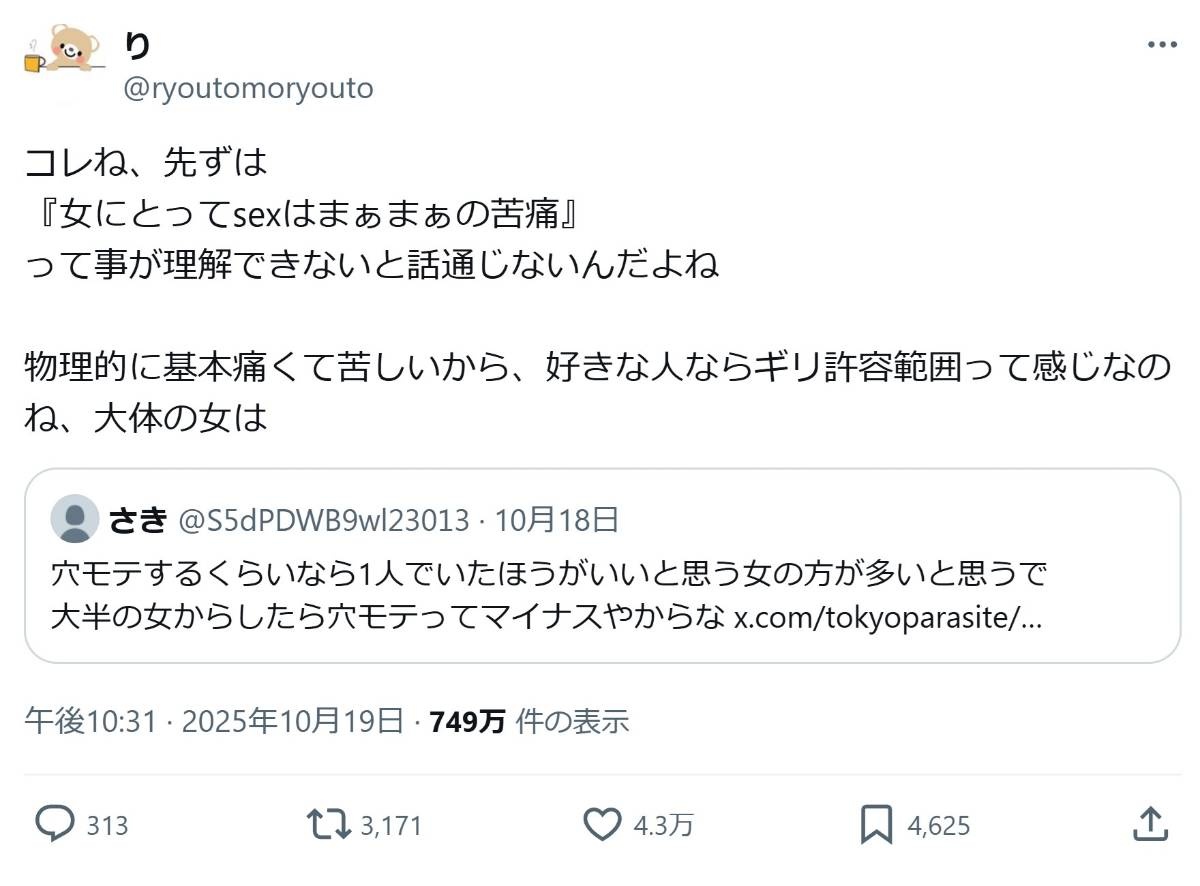Click the repost arrows icon

329,824
